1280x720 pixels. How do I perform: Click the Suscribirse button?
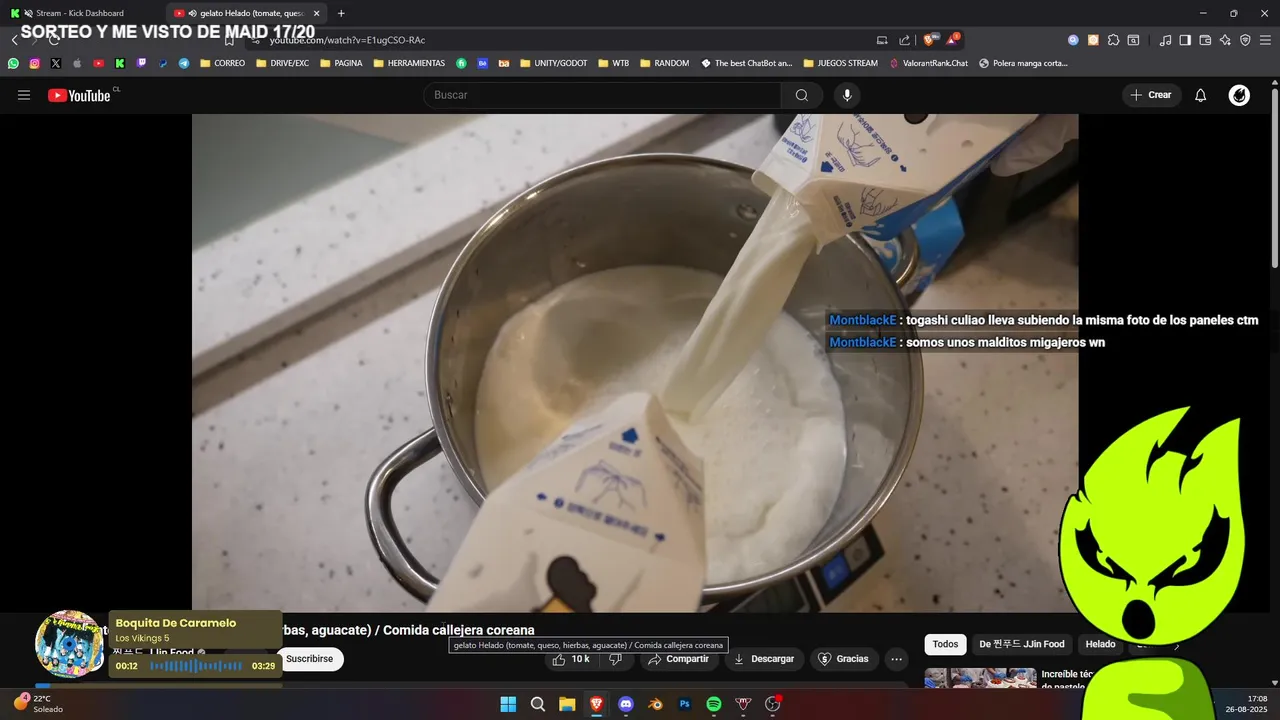tap(310, 659)
